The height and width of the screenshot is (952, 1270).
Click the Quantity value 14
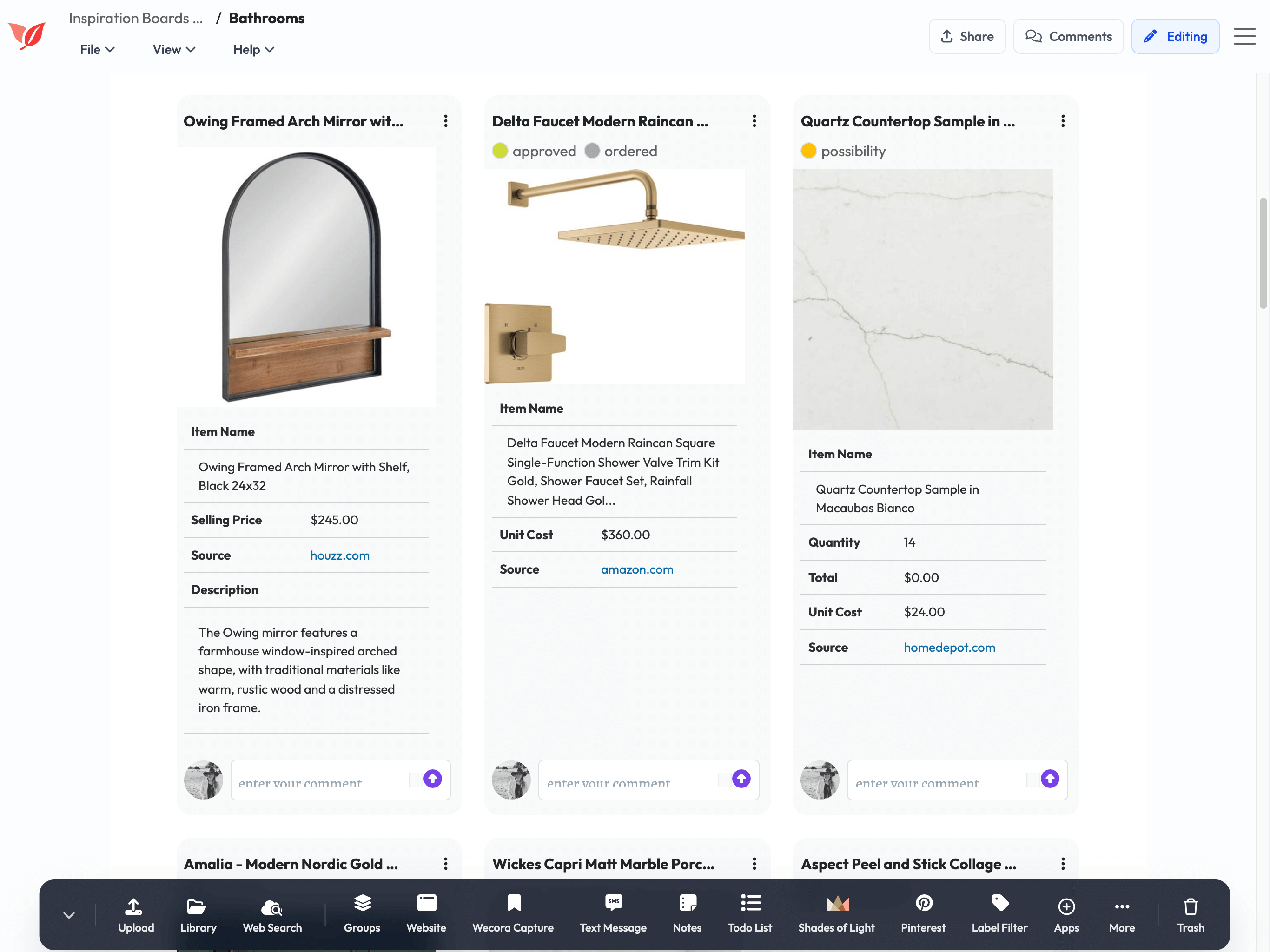(x=909, y=542)
